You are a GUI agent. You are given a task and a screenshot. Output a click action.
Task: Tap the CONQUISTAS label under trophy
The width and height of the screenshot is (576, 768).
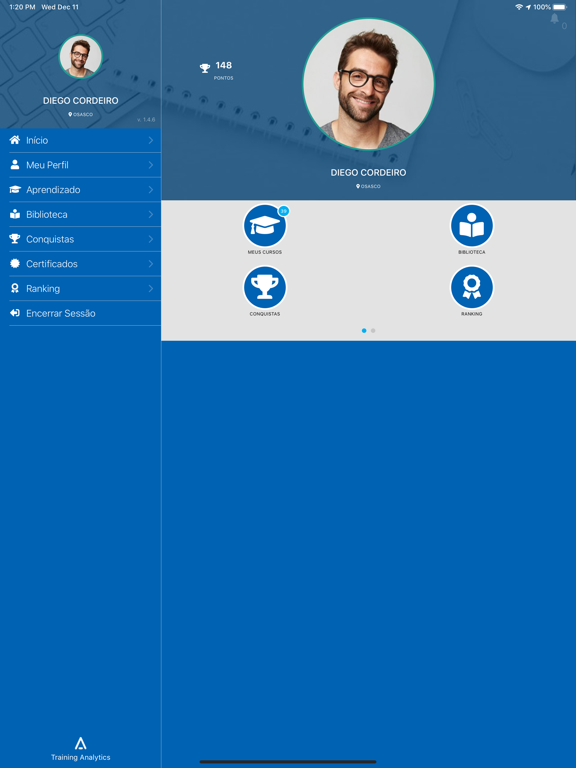pyautogui.click(x=264, y=313)
